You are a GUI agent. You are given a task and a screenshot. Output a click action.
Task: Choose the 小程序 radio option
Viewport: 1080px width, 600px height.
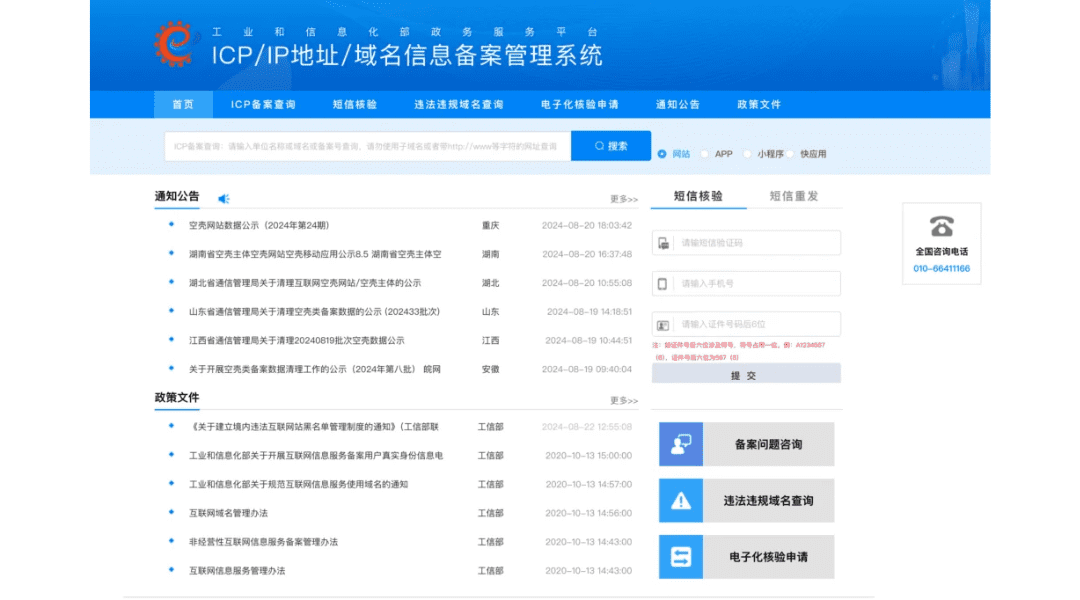pos(748,154)
